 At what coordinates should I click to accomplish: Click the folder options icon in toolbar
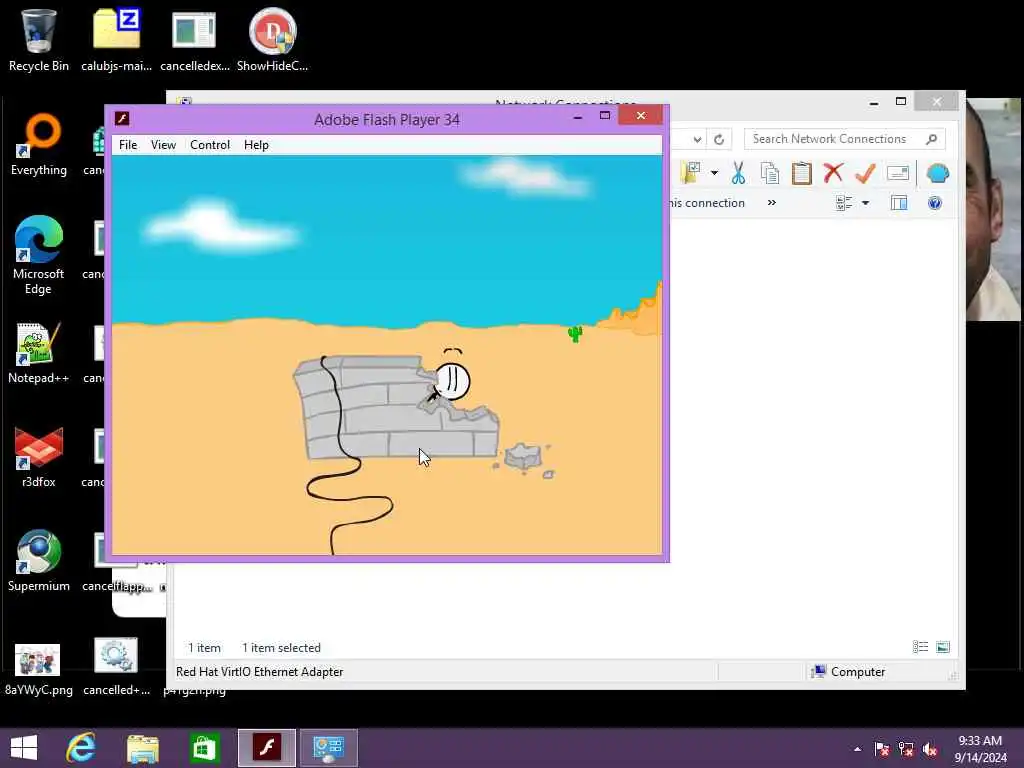point(690,173)
